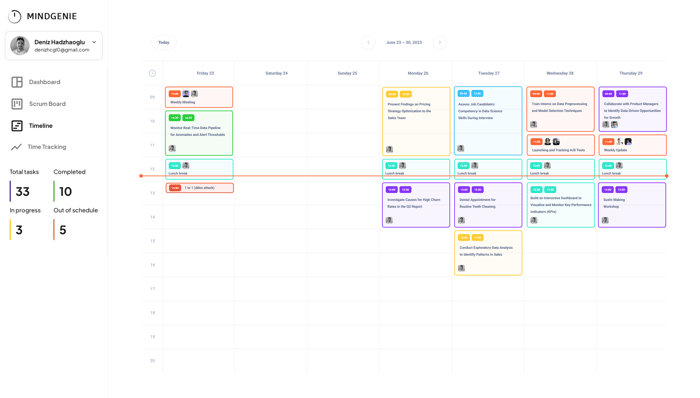Click the Deniz Hadzhaoglu profile avatar
The image size is (700, 398).
click(x=20, y=46)
